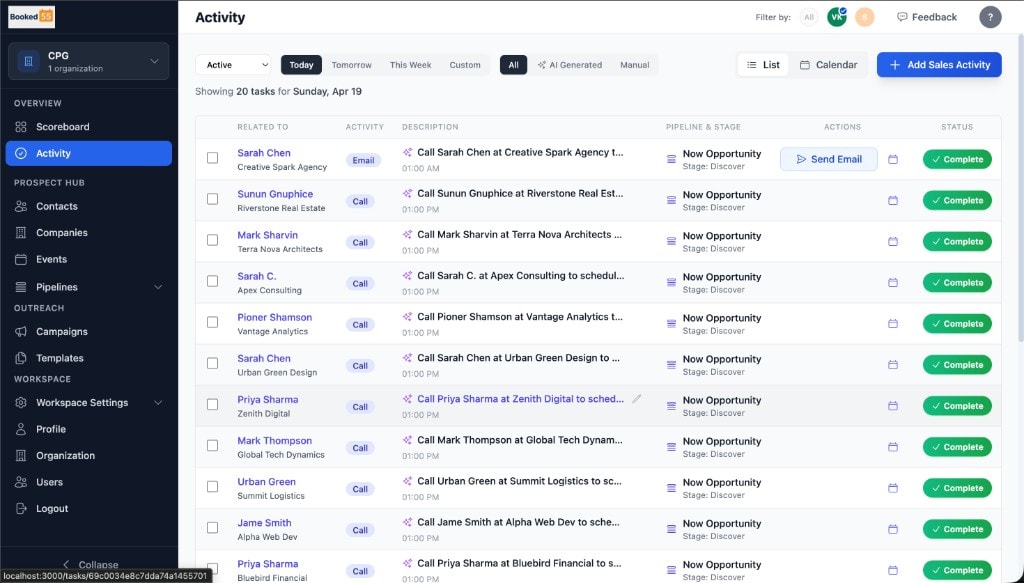This screenshot has height=583, width=1024.
Task: Open Campaigns in sidebar
Action: click(88, 332)
